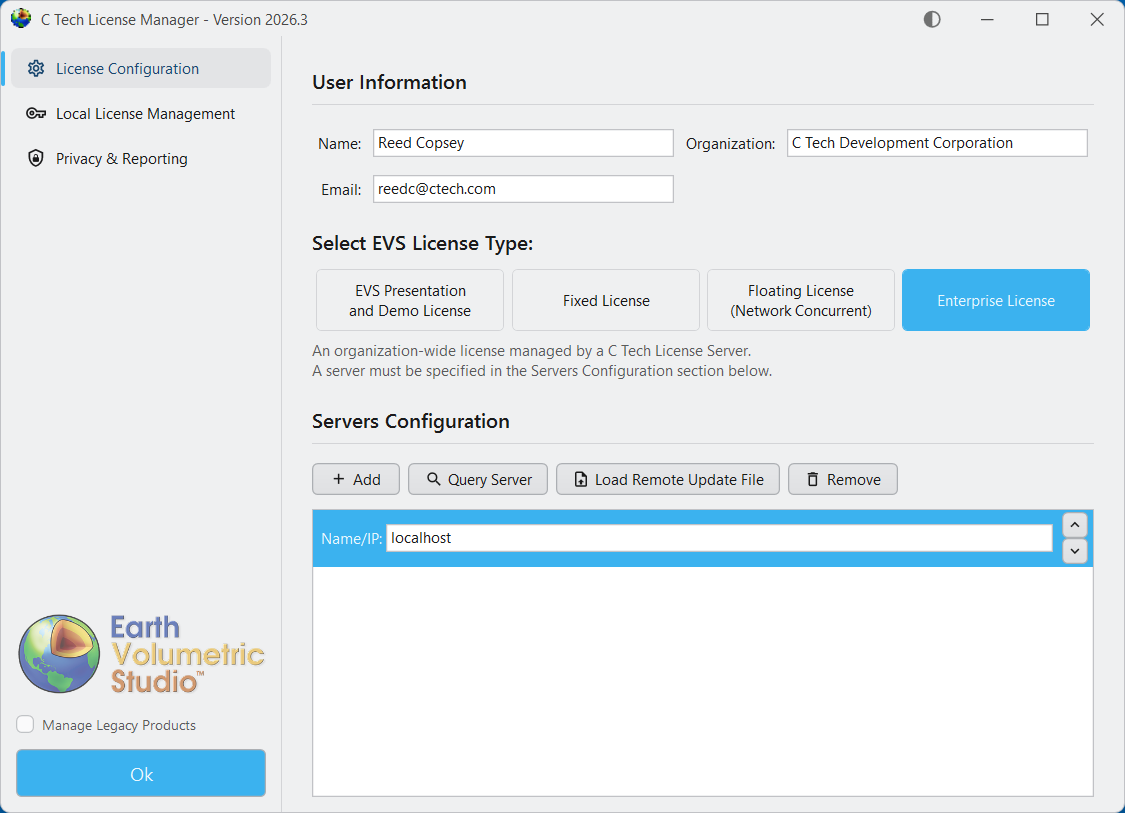Screen dimensions: 1125x813
Task: Toggle Manage Legacy Products
Action: [24, 724]
